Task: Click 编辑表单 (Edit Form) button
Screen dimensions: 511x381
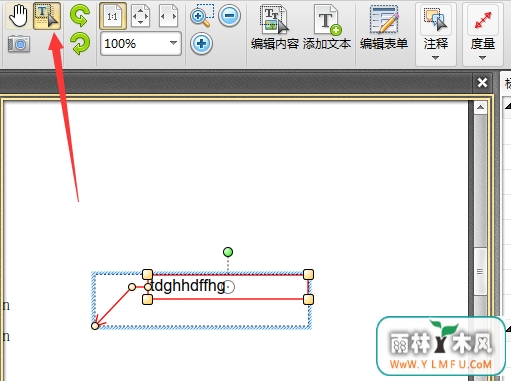Action: 384,28
